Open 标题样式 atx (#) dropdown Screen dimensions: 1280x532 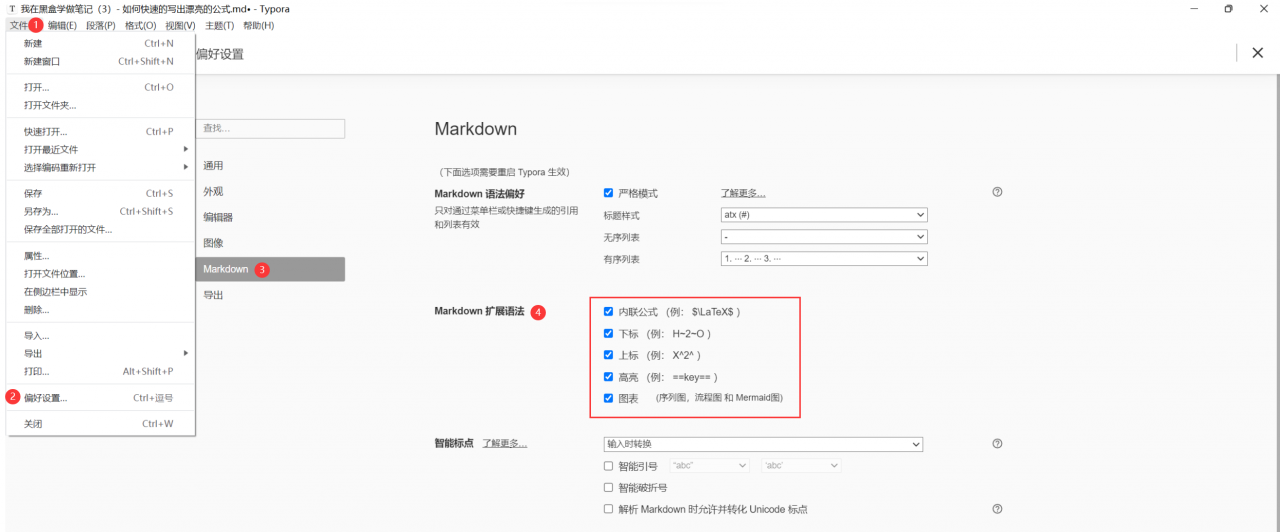click(x=824, y=215)
